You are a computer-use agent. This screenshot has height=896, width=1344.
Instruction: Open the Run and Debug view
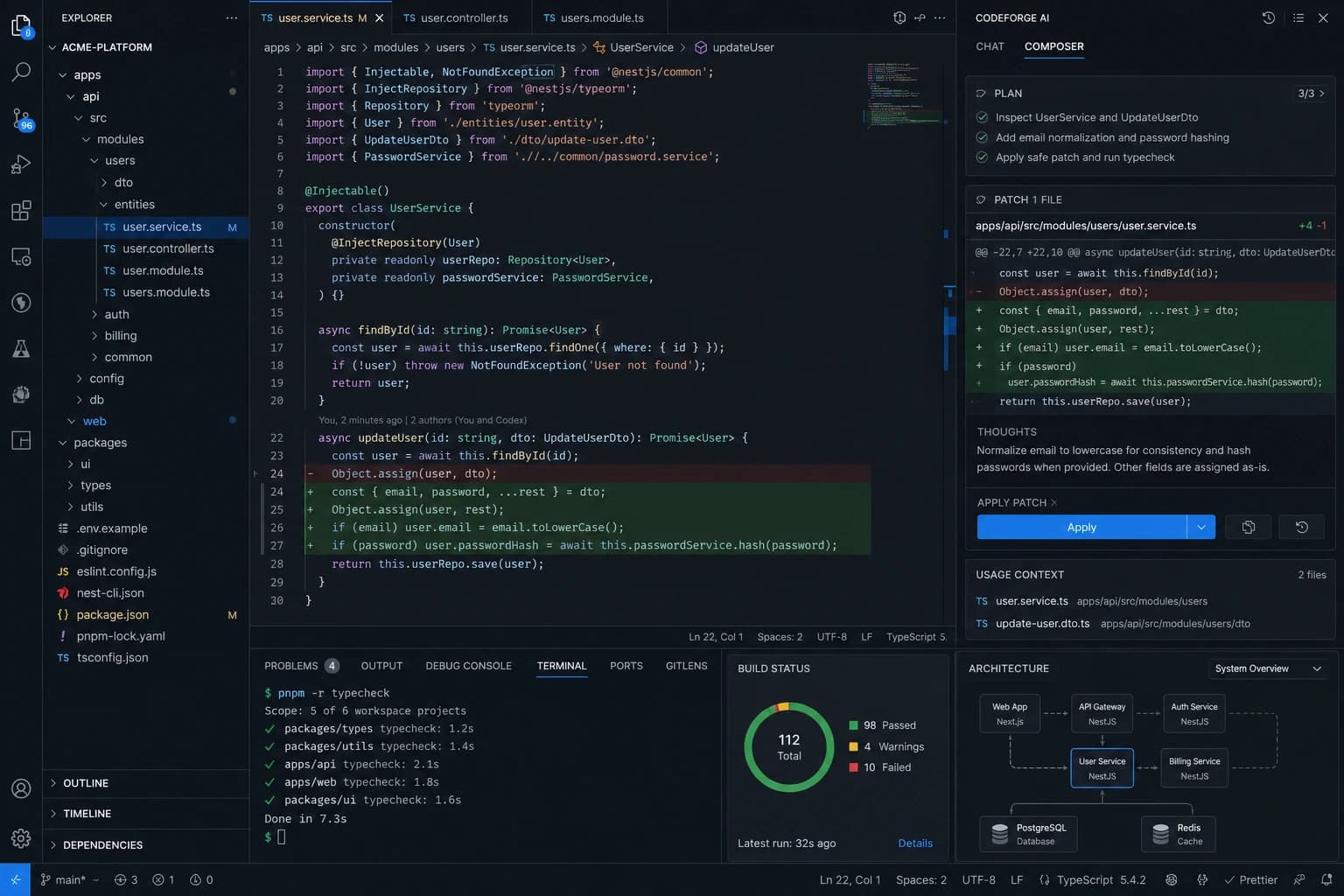point(21,164)
